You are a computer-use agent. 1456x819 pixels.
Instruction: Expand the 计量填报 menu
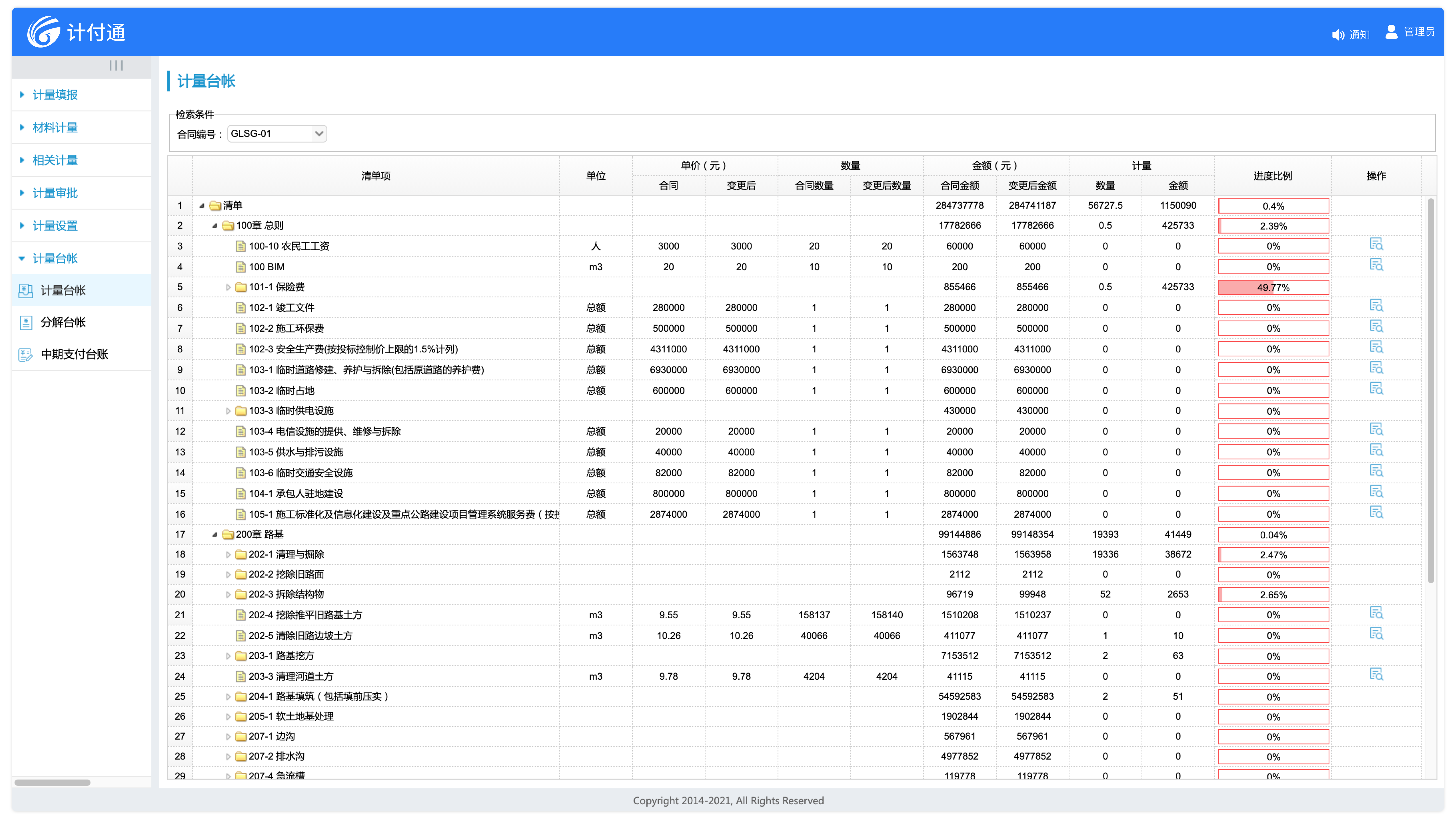(55, 95)
